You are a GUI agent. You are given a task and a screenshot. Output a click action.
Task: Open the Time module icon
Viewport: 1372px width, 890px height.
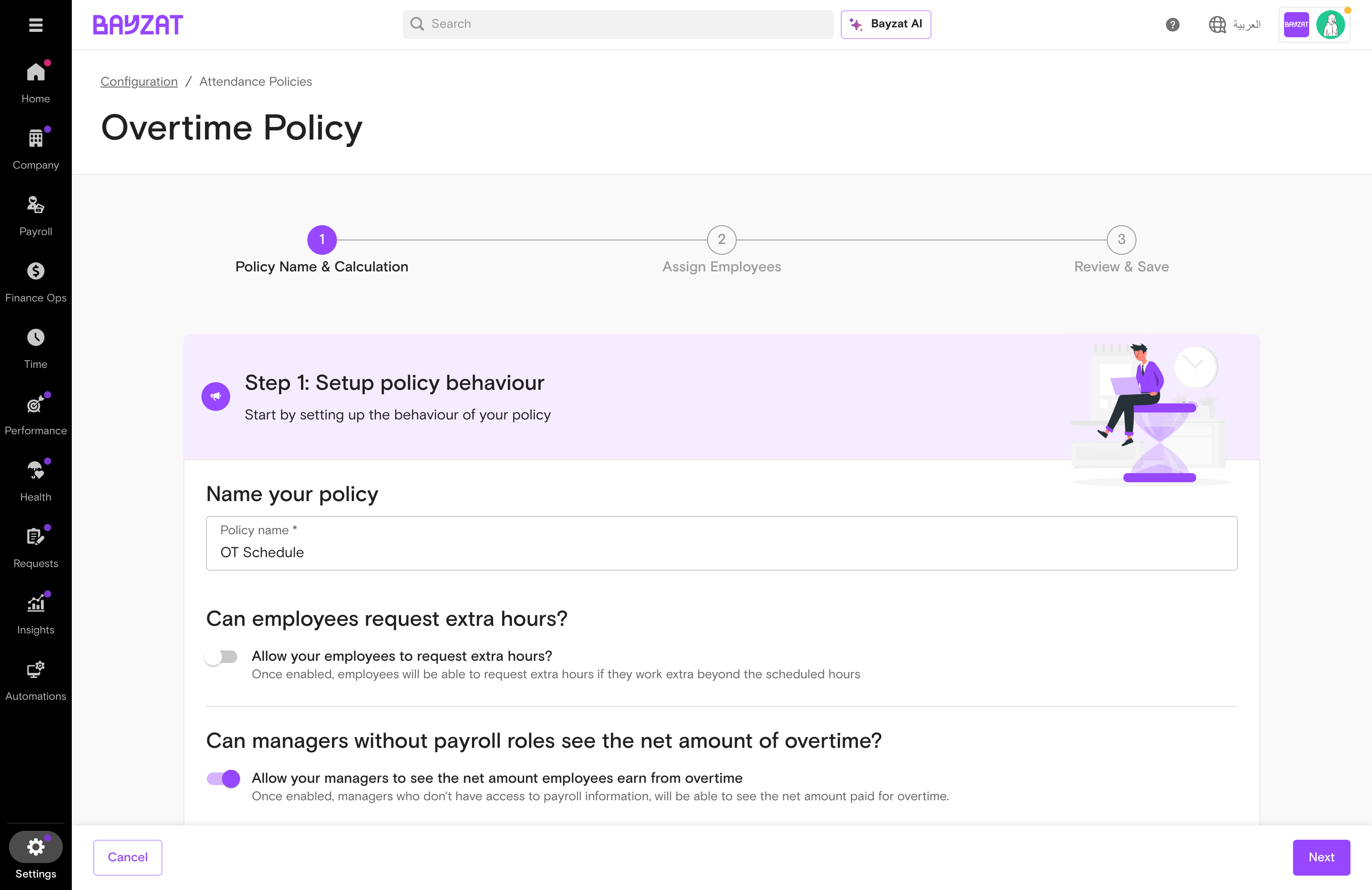tap(36, 338)
